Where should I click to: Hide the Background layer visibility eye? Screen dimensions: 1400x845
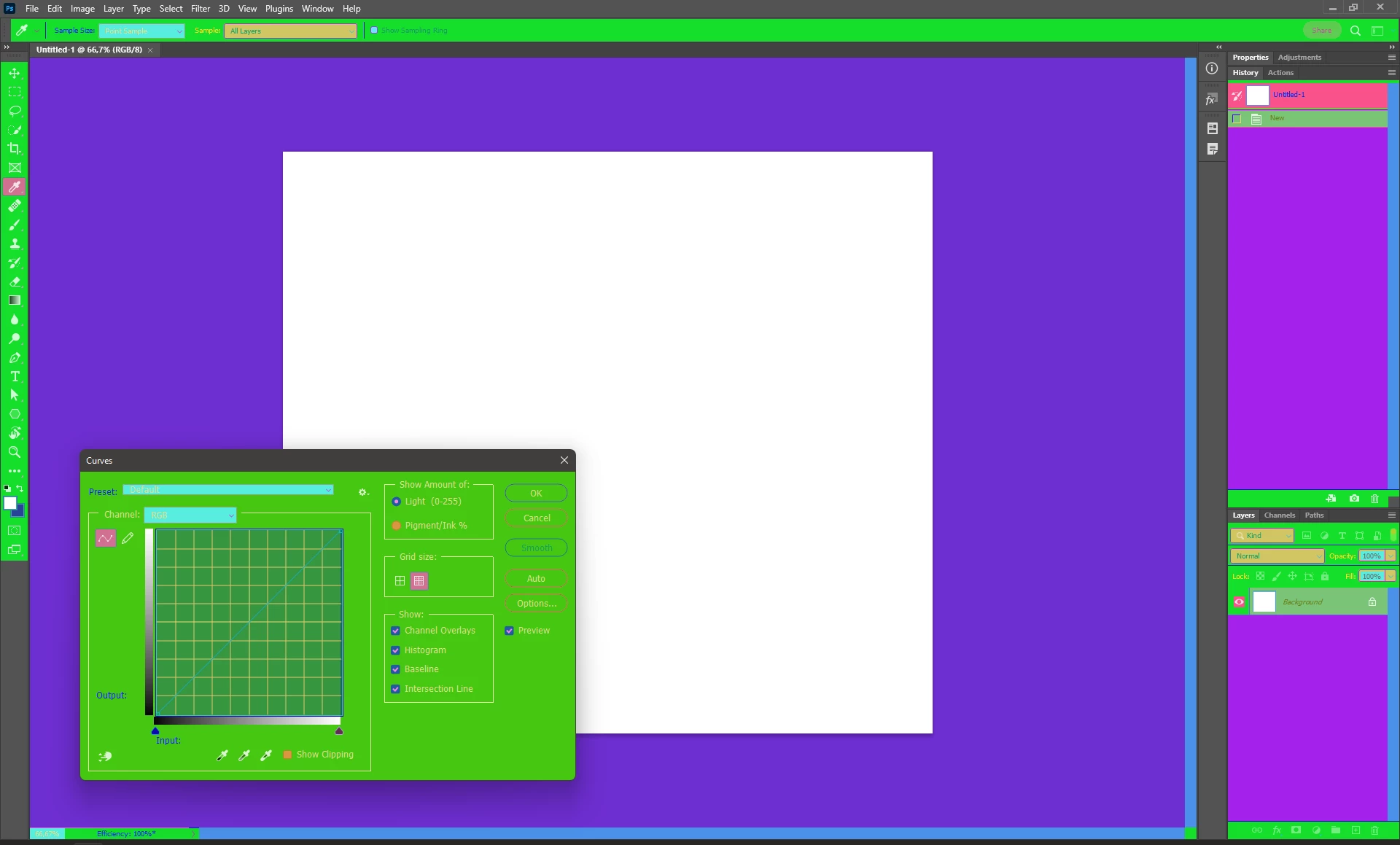coord(1239,602)
